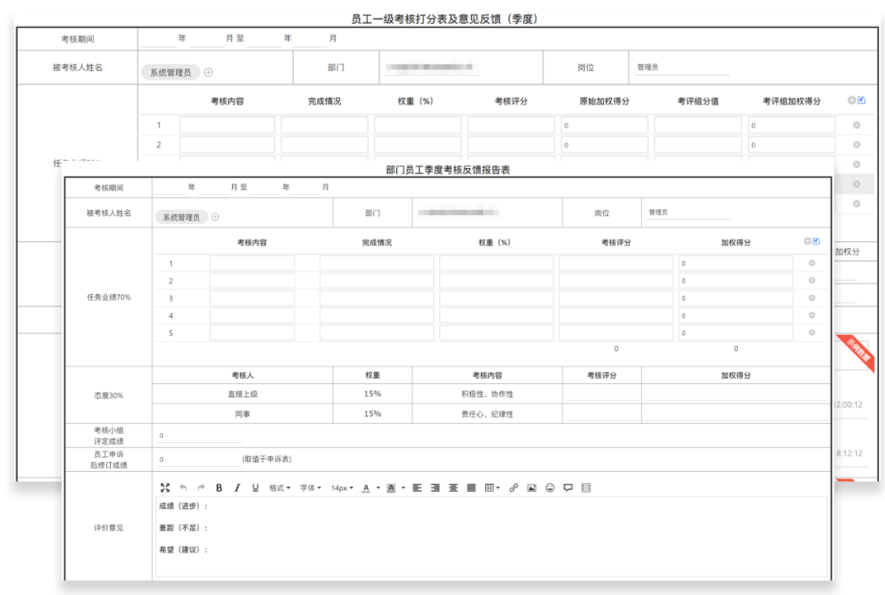The image size is (885, 595).
Task: Select the 系统管理员 tag in the front form
Action: pyautogui.click(x=181, y=217)
